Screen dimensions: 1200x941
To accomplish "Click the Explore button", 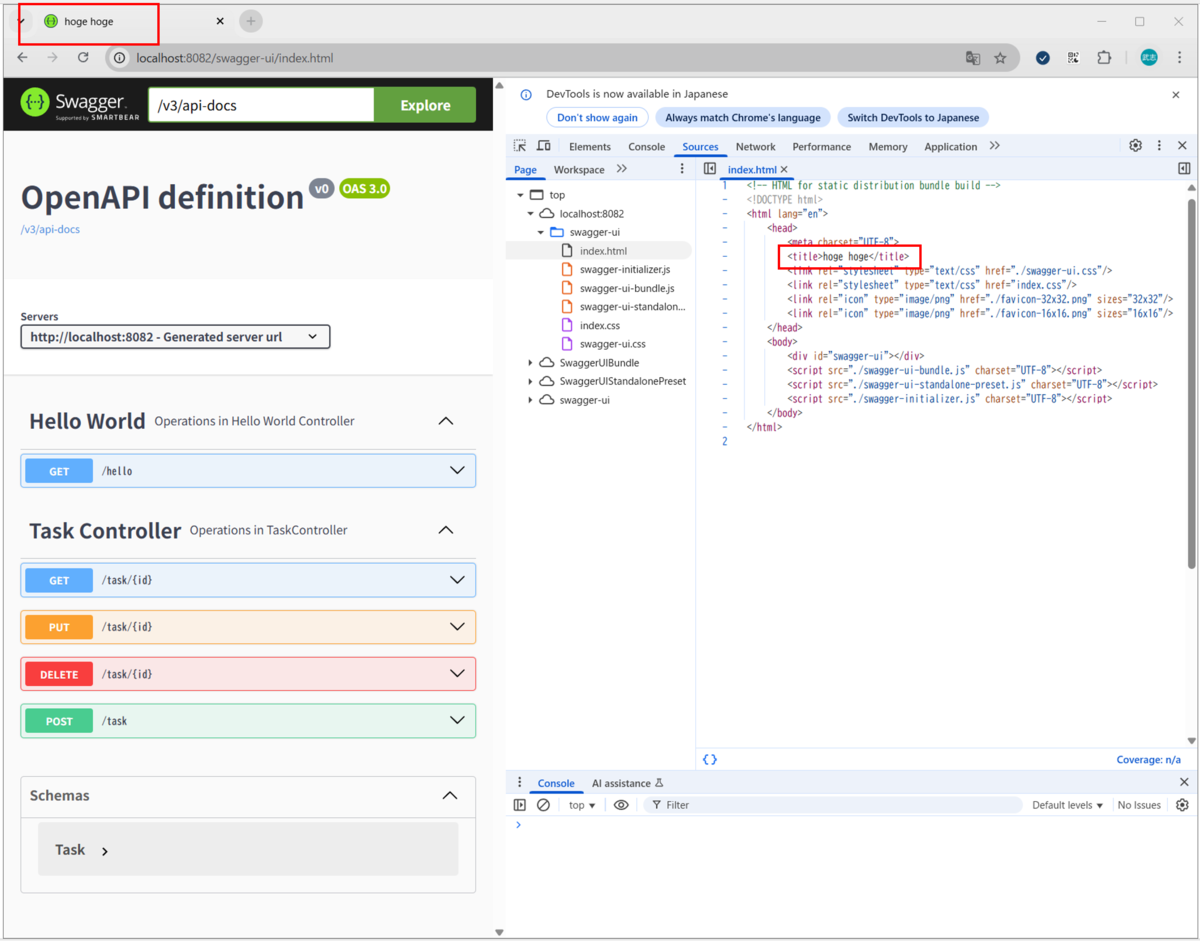I will pos(425,105).
